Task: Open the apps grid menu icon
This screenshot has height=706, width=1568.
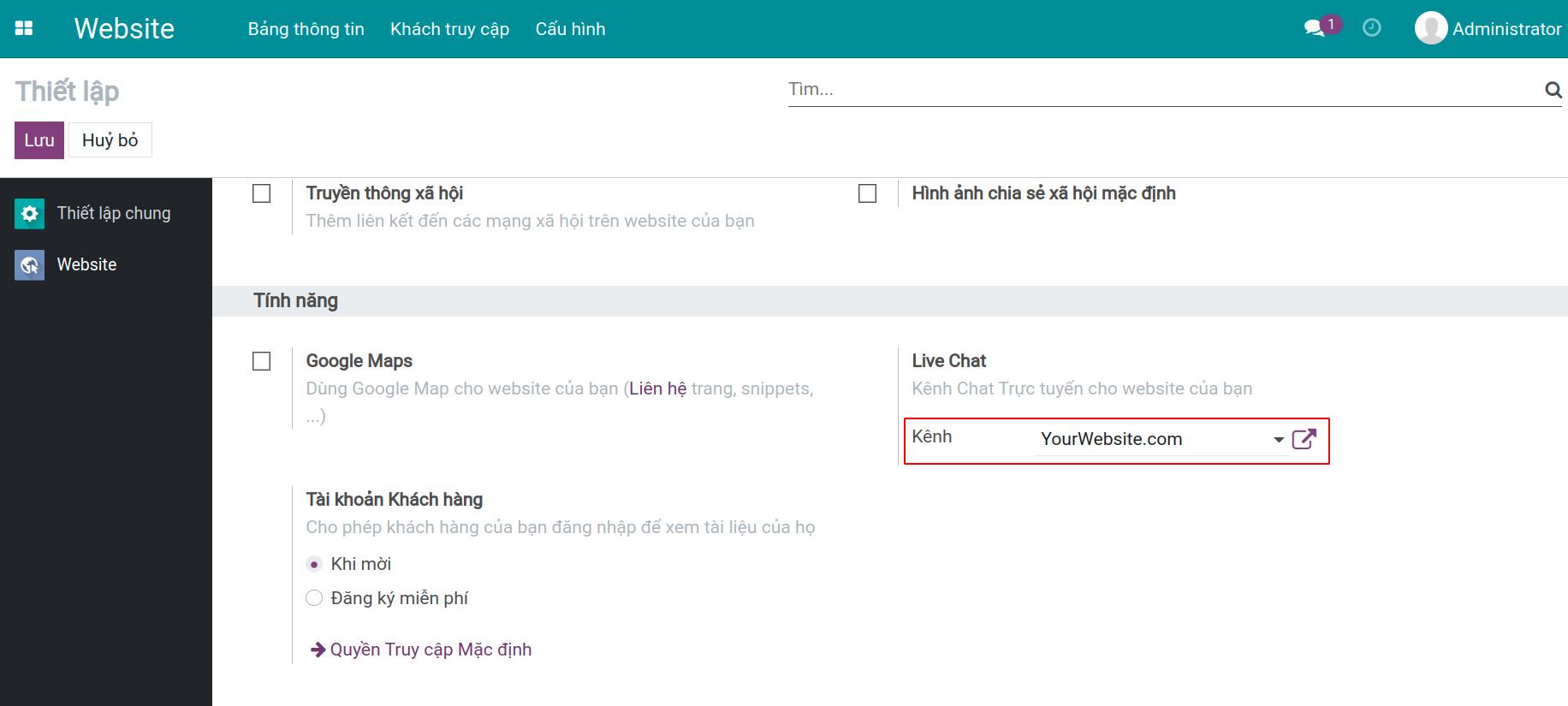Action: pyautogui.click(x=24, y=28)
